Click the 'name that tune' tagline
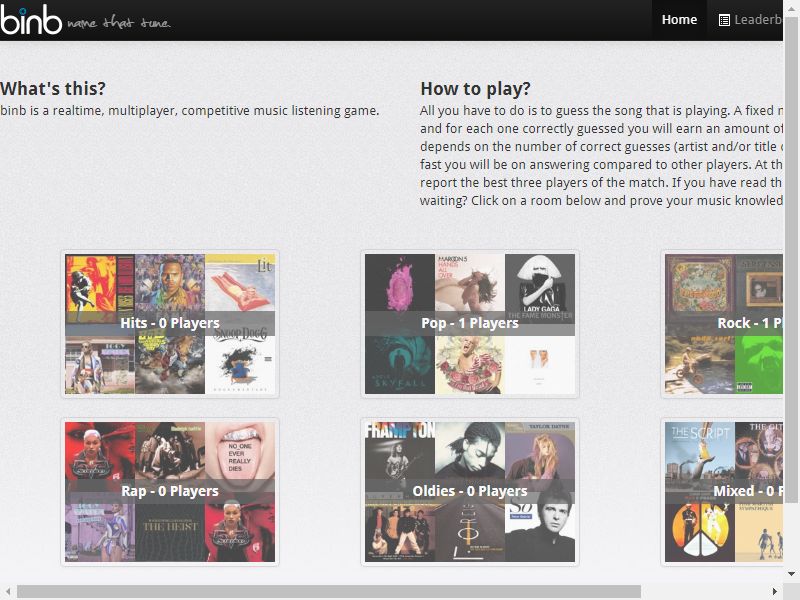This screenshot has width=800, height=600. pyautogui.click(x=119, y=23)
